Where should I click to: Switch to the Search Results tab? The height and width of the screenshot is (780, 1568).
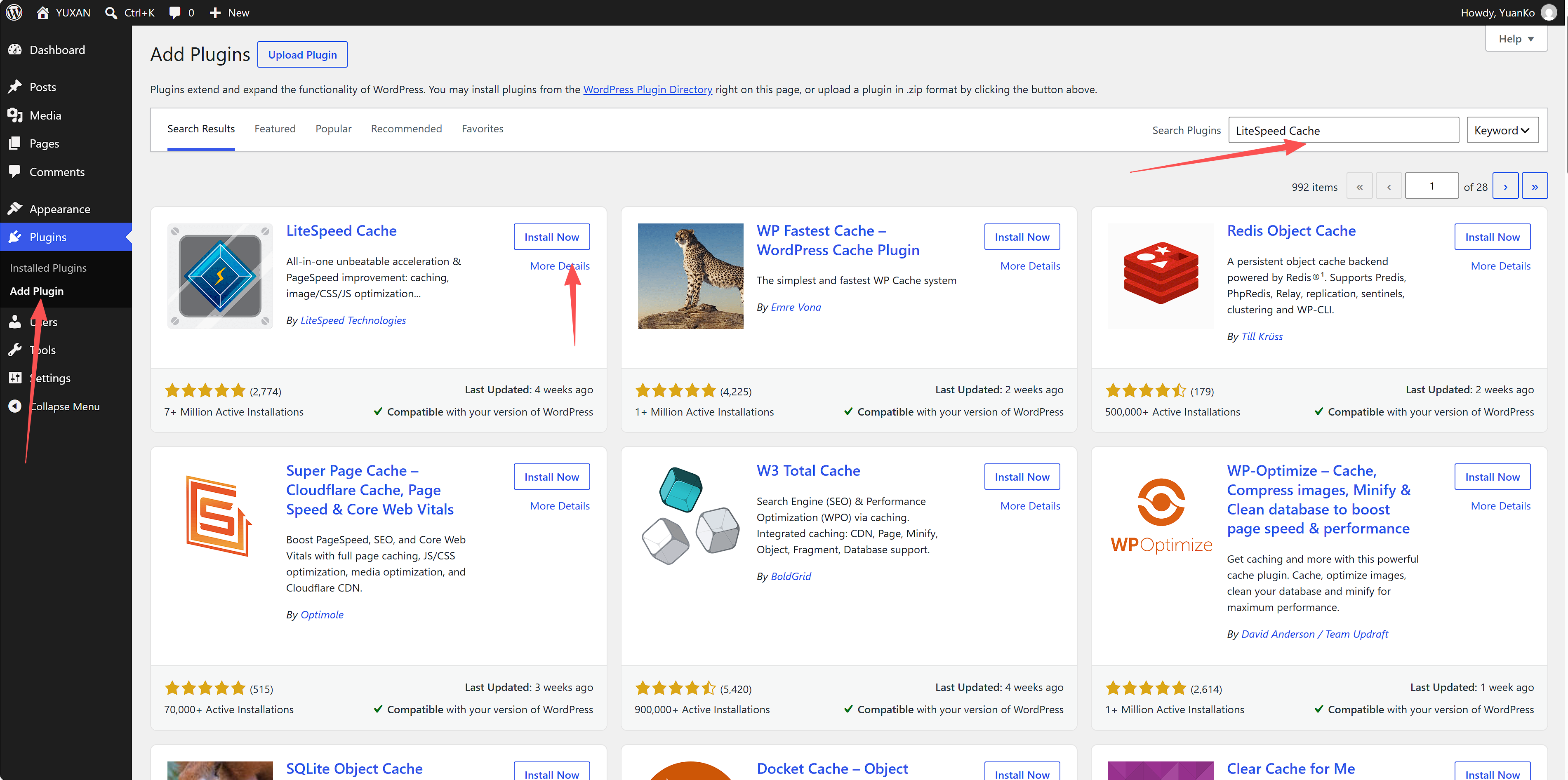tap(201, 129)
